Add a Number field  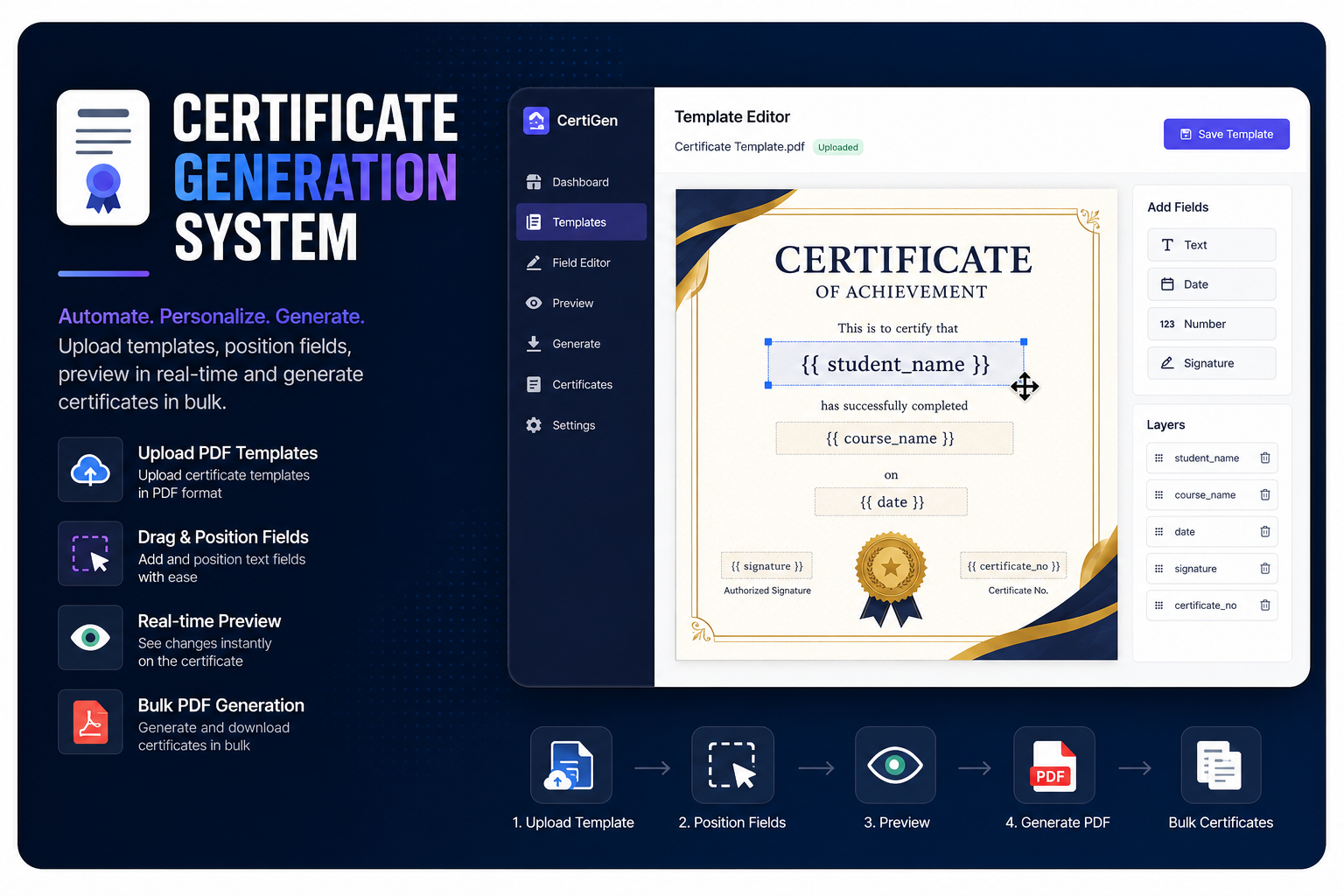tap(1211, 324)
